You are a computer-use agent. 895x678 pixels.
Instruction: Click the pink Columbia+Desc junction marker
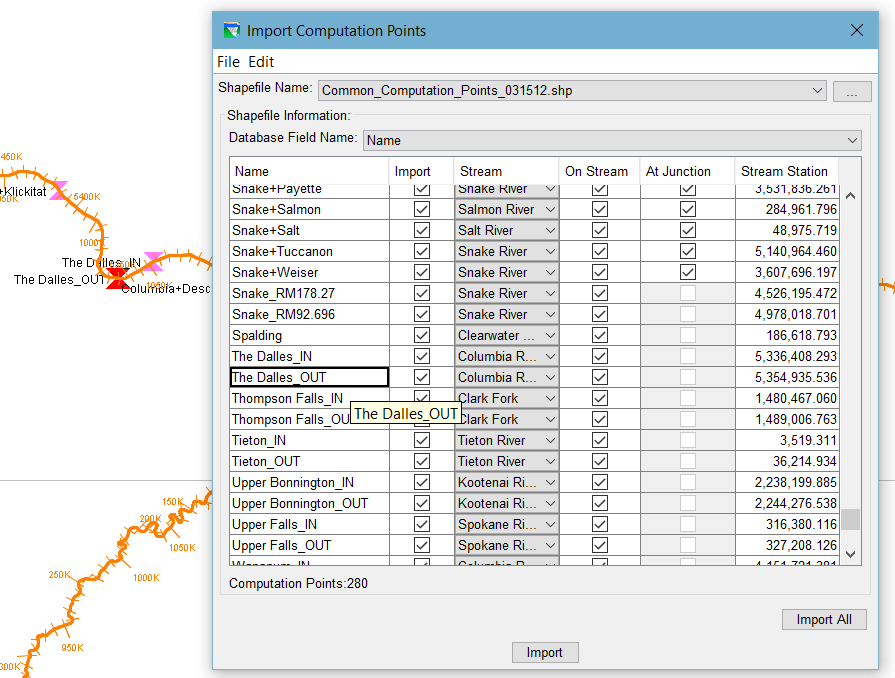click(x=153, y=262)
